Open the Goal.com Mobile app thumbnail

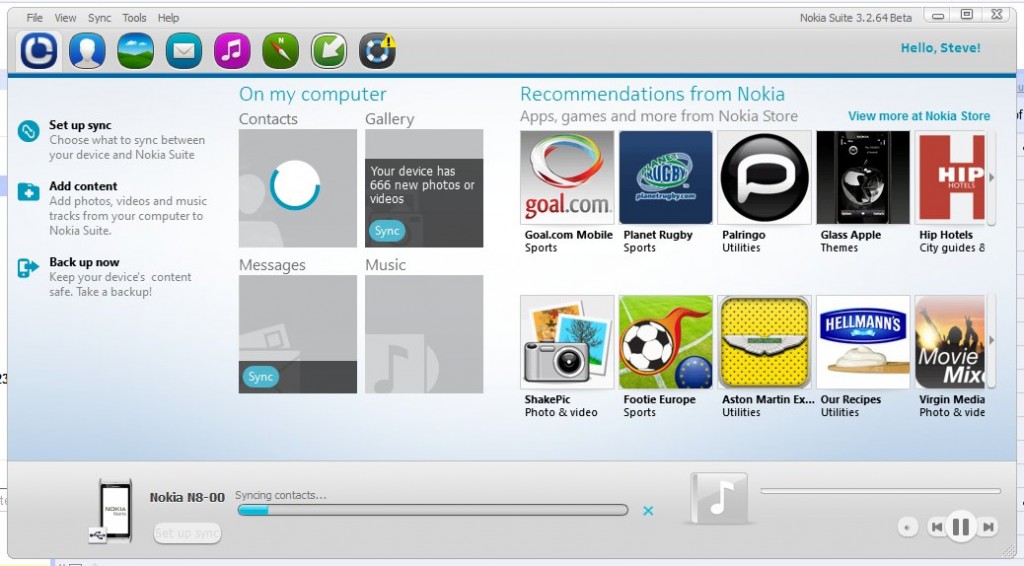(x=567, y=178)
